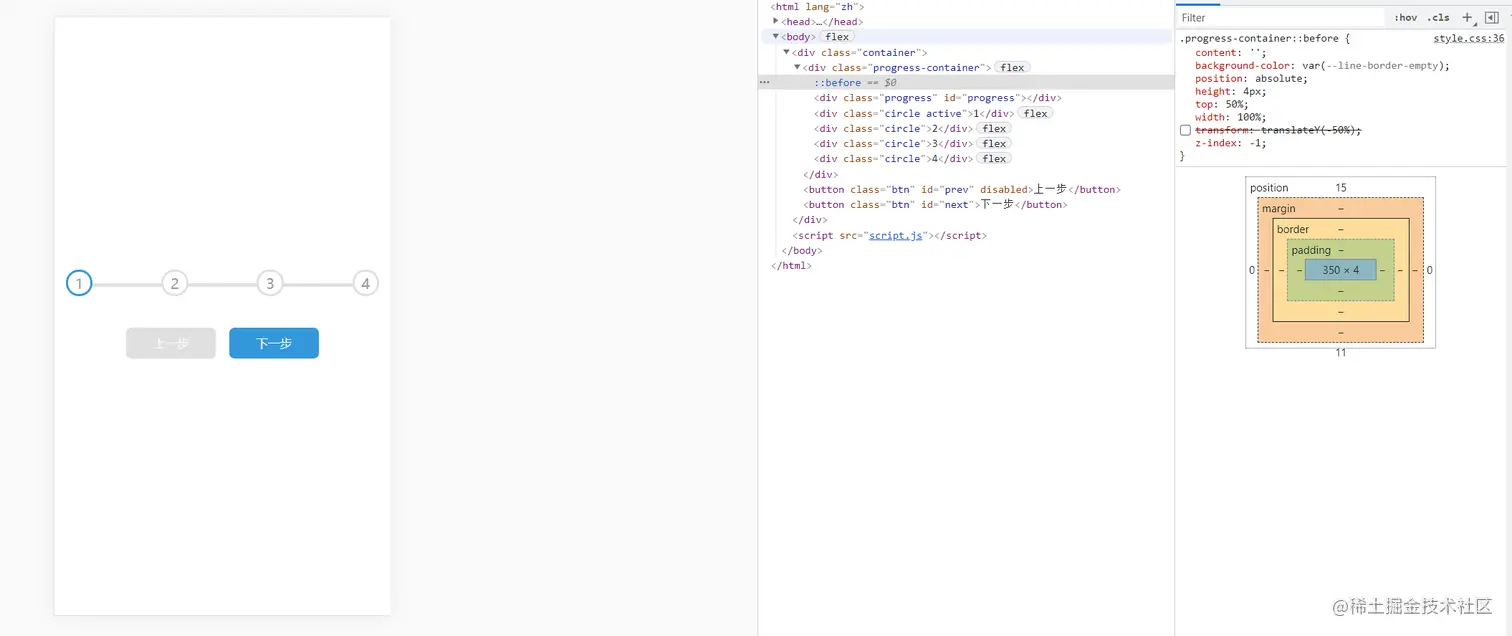Toggle the .cls class editor button

point(1438,18)
